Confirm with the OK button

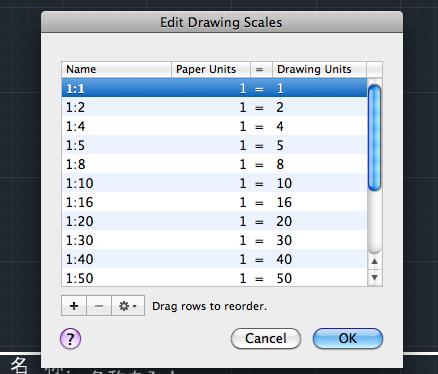(x=348, y=338)
